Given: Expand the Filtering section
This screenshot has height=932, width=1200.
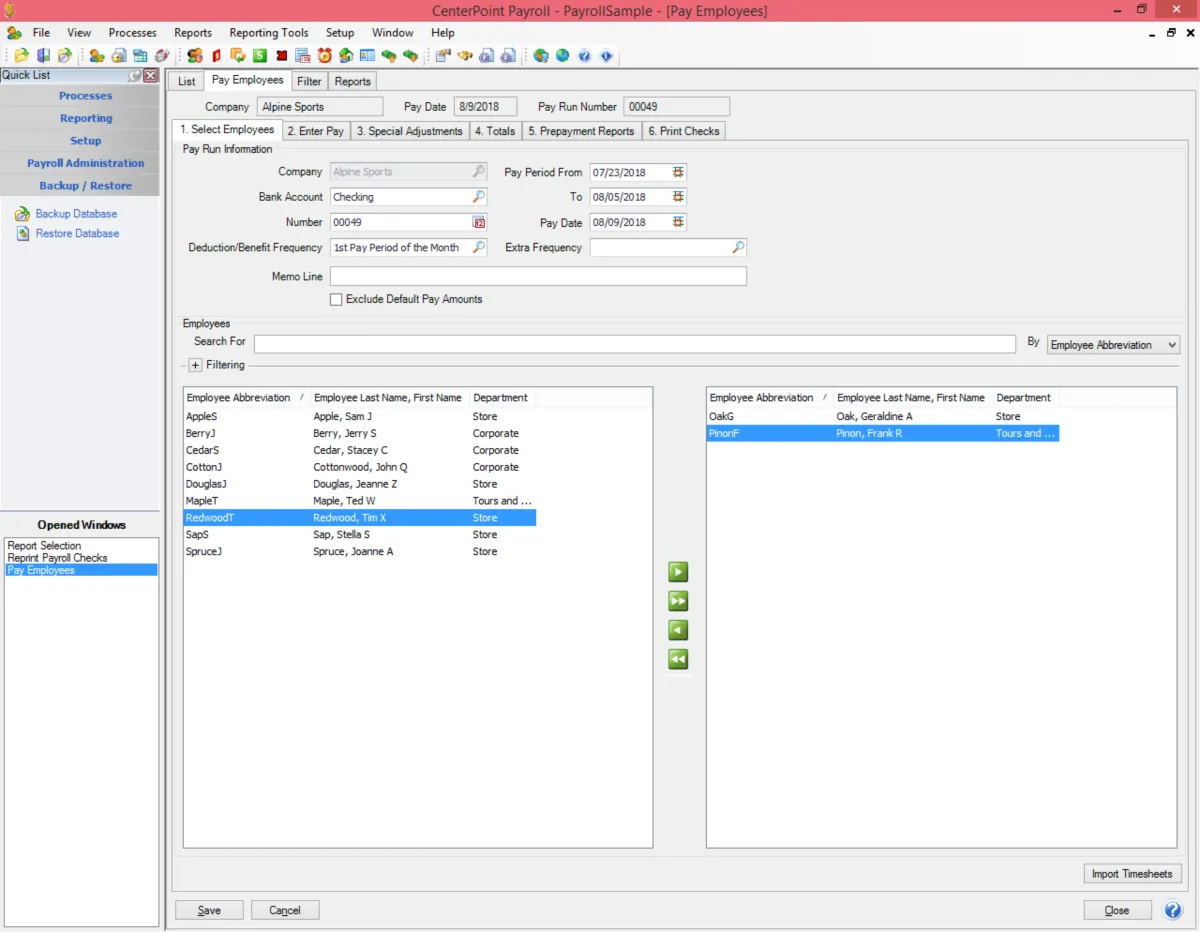Looking at the screenshot, I should (196, 365).
